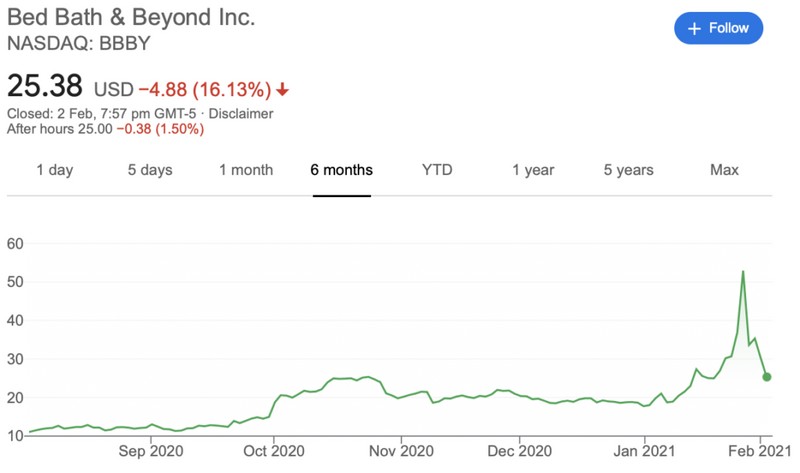
Task: Click the Follow button
Action: (718, 28)
